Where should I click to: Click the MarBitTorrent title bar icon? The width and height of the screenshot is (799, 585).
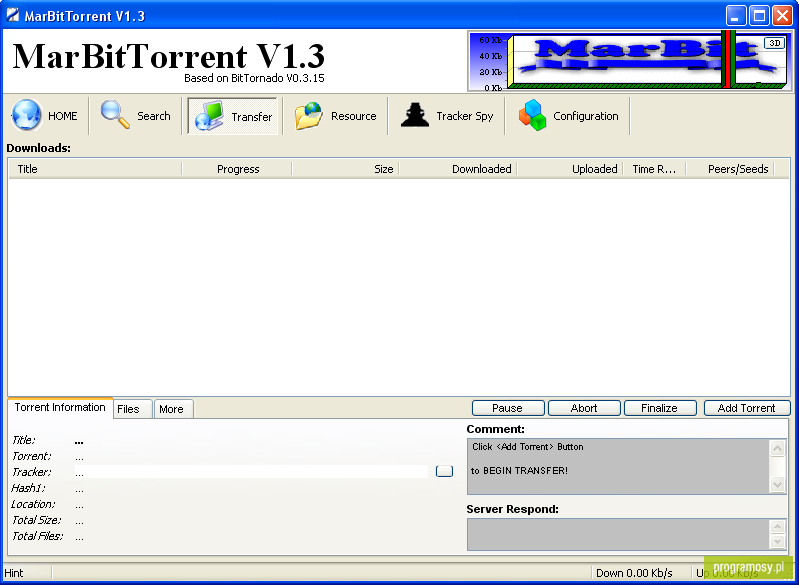pyautogui.click(x=13, y=15)
